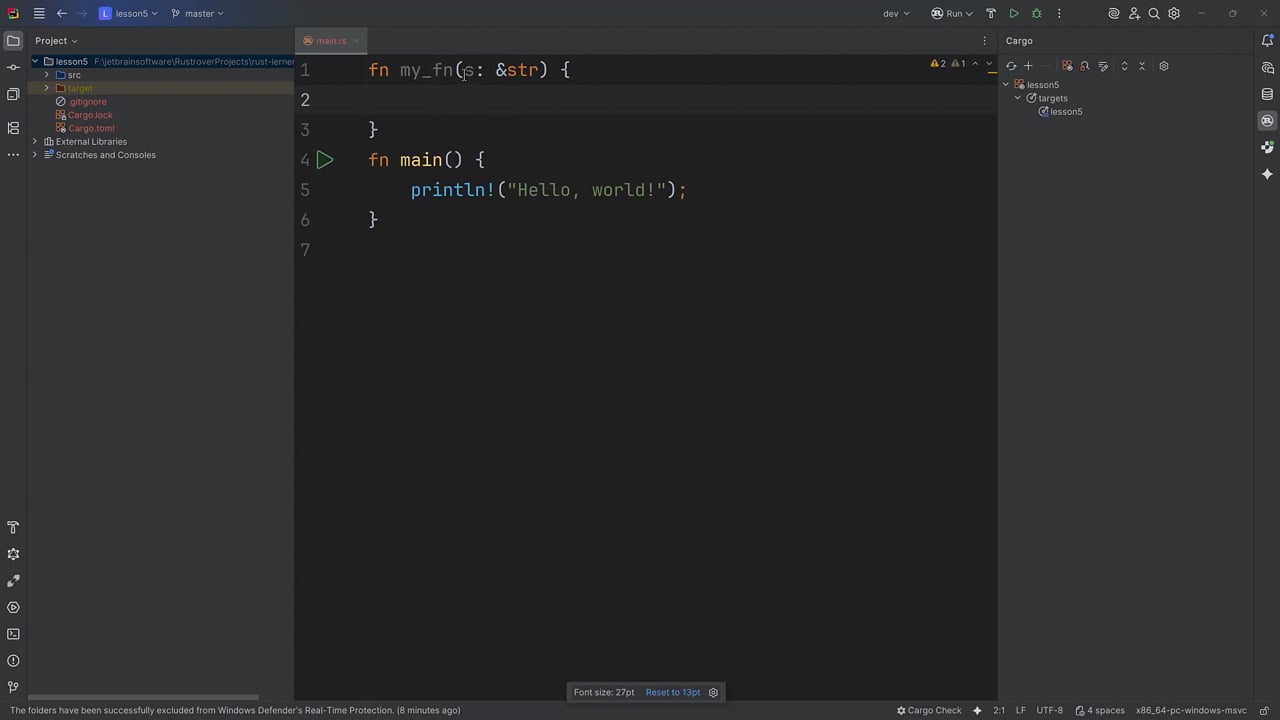The height and width of the screenshot is (720, 1280).
Task: Click Cargo Check in status bar
Action: pos(929,710)
